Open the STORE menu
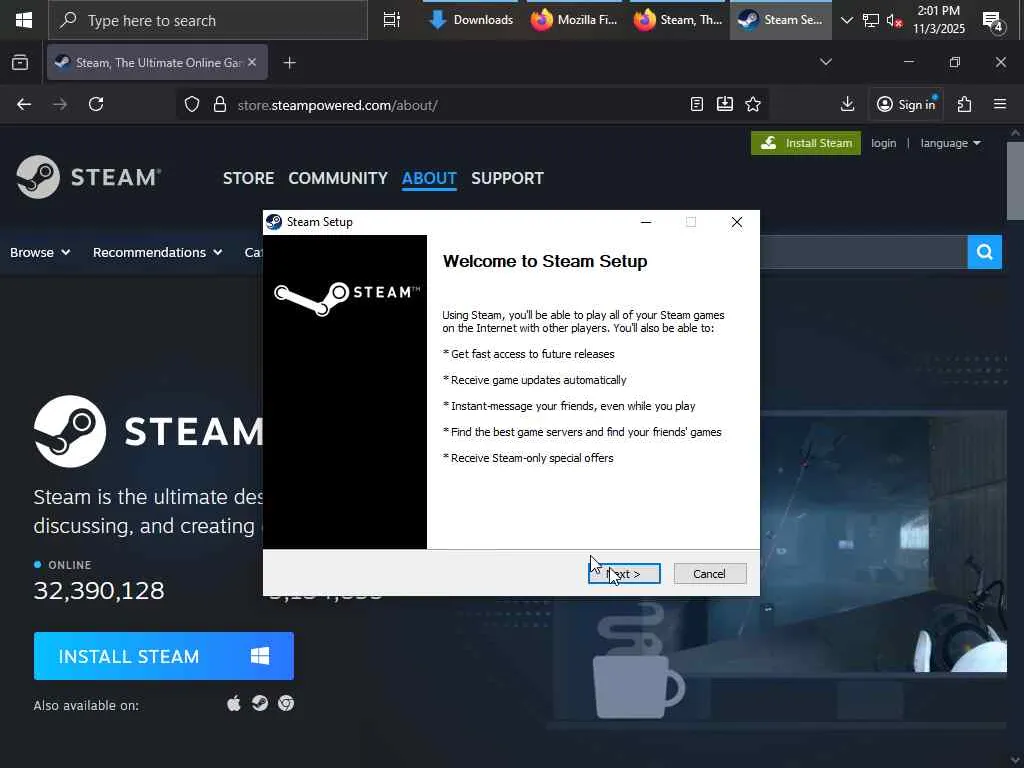The width and height of the screenshot is (1024, 768). 248,178
